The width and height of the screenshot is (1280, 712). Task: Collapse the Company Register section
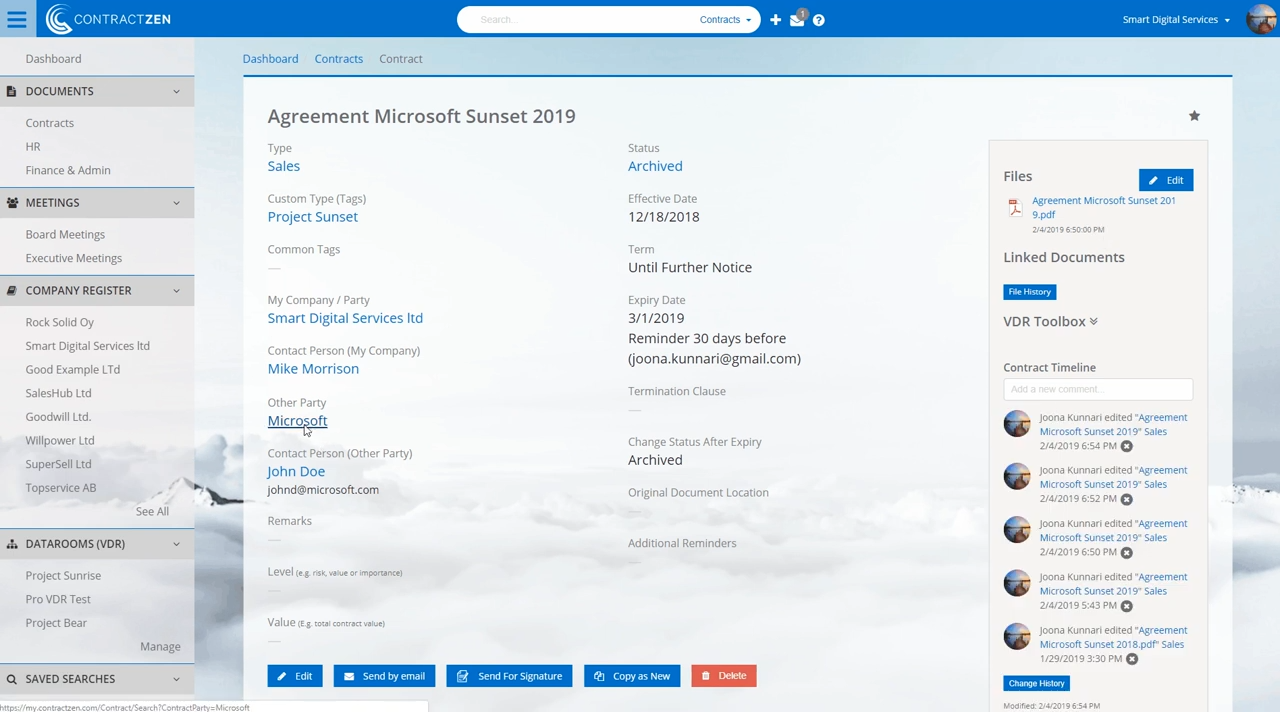click(x=176, y=291)
